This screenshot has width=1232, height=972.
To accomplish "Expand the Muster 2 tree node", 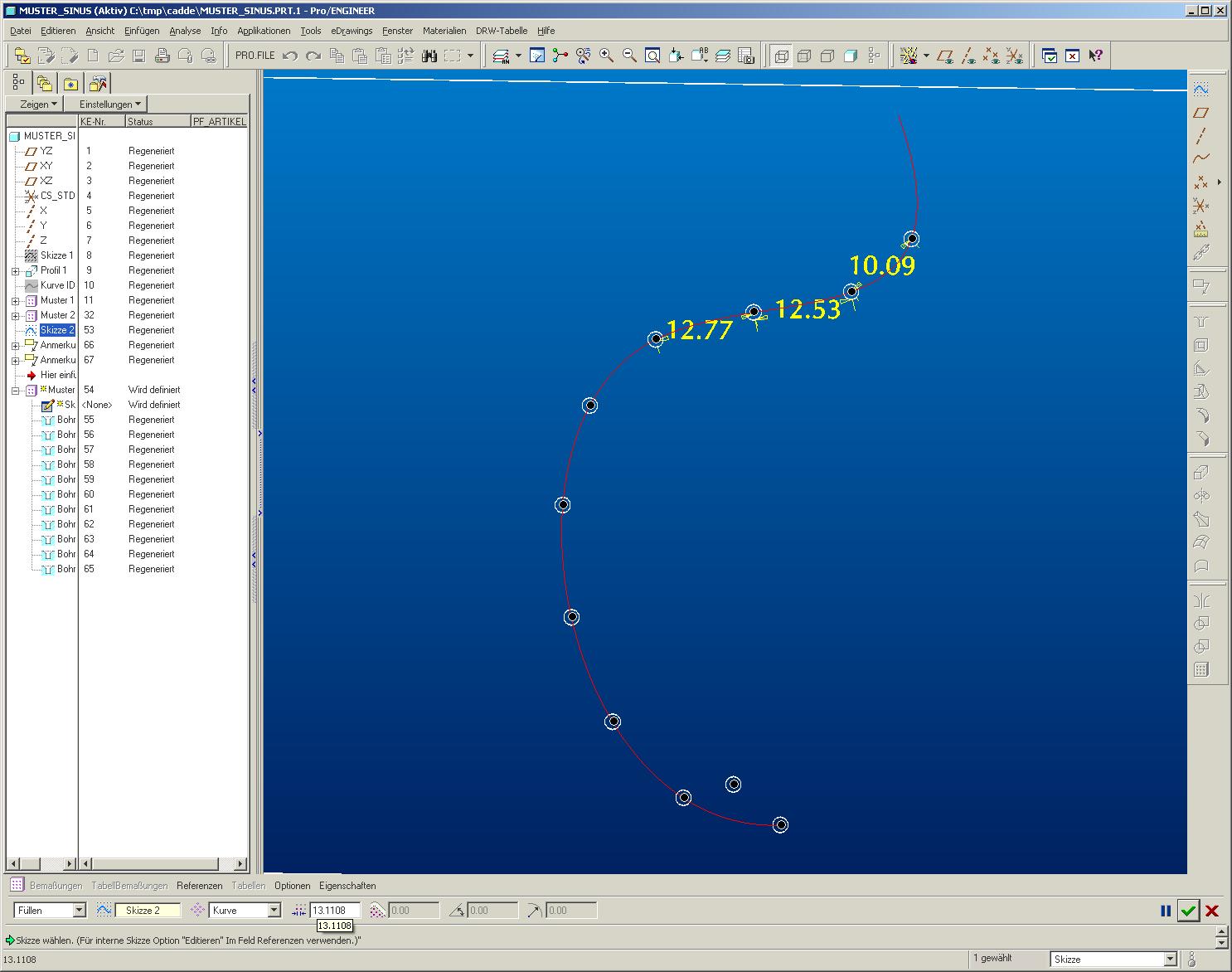I will [16, 316].
